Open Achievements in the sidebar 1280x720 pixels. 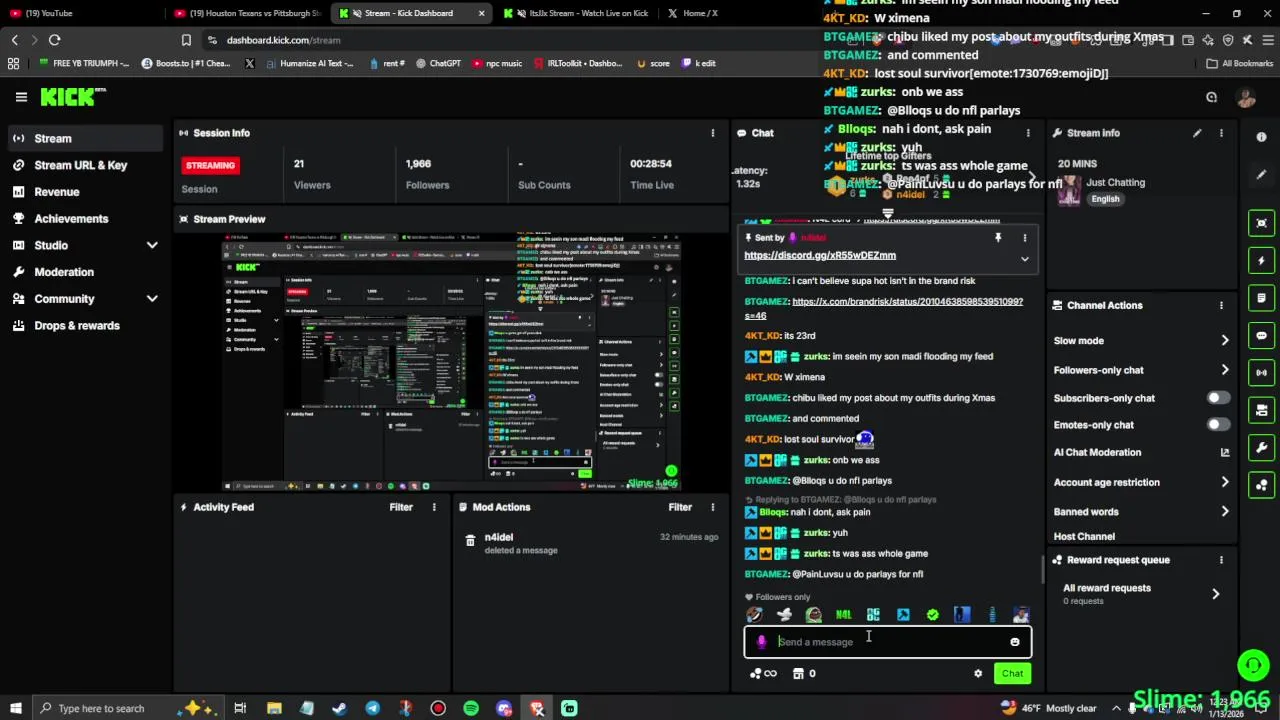pyautogui.click(x=83, y=218)
